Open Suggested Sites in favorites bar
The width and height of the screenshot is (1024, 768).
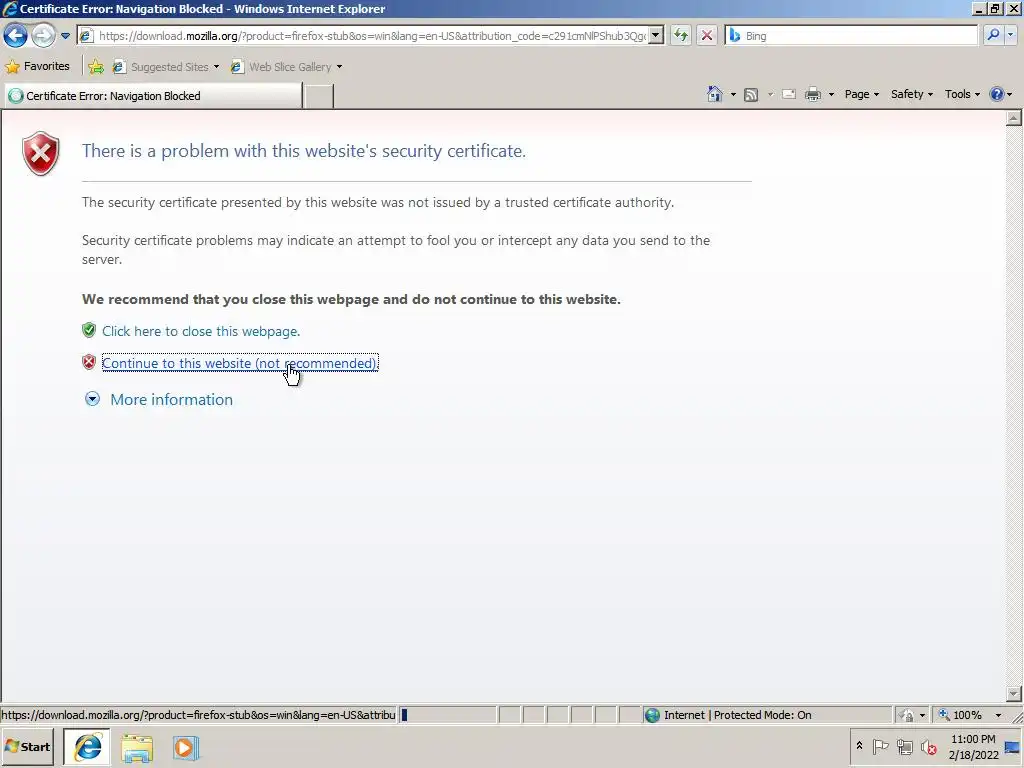point(166,67)
